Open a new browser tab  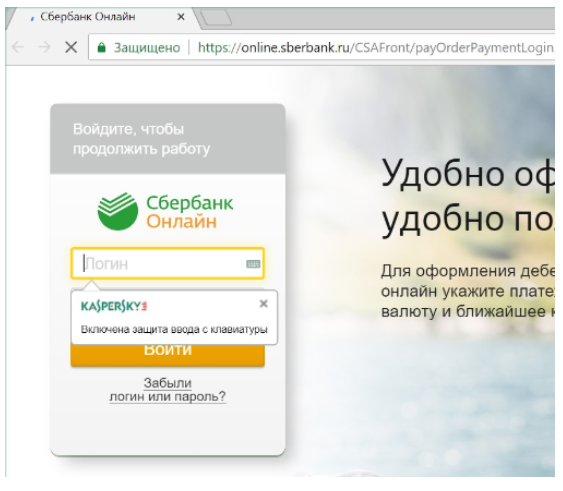click(x=215, y=17)
